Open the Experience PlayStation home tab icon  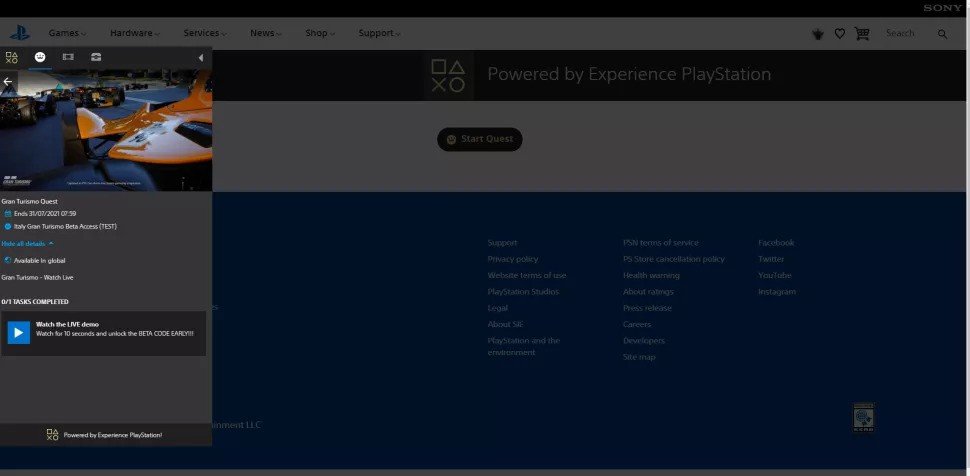[x=12, y=58]
